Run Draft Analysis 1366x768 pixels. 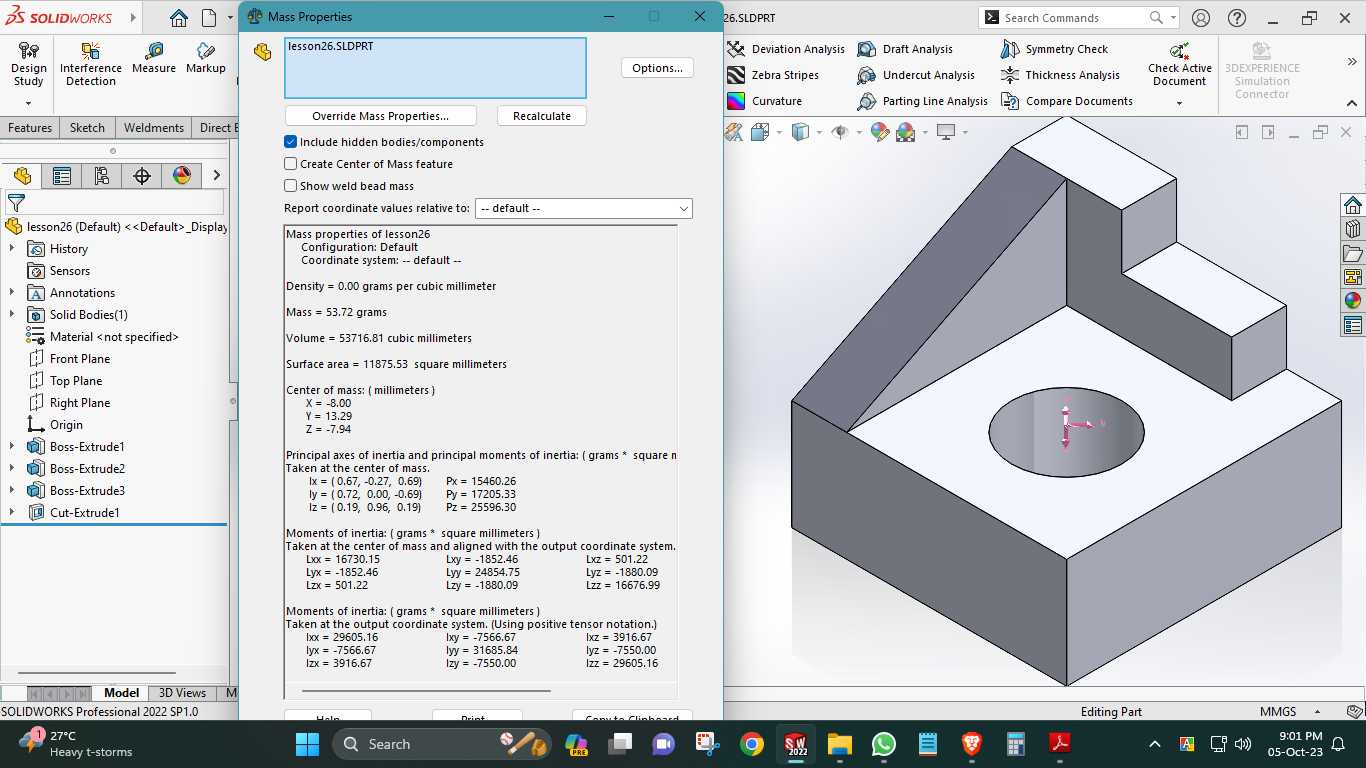point(906,49)
